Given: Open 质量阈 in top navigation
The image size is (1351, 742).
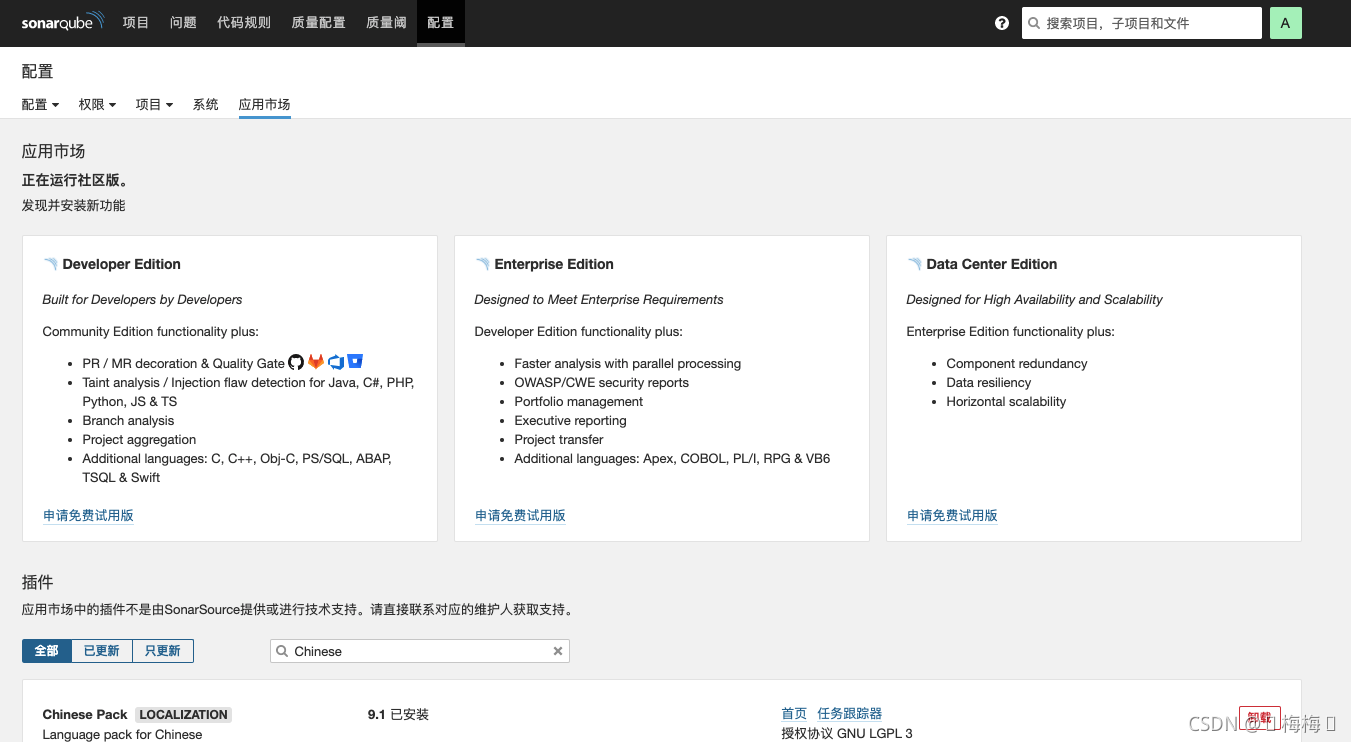Looking at the screenshot, I should pos(386,22).
